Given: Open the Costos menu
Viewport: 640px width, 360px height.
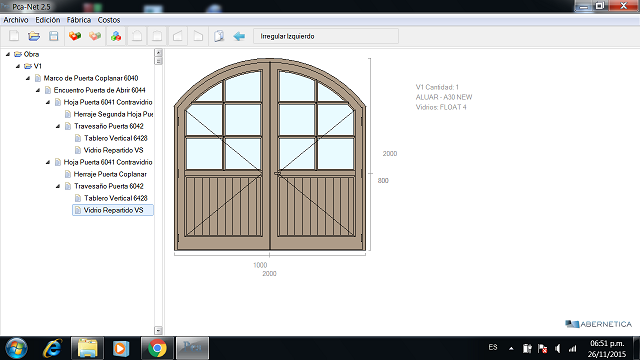Looking at the screenshot, I should pyautogui.click(x=109, y=20).
